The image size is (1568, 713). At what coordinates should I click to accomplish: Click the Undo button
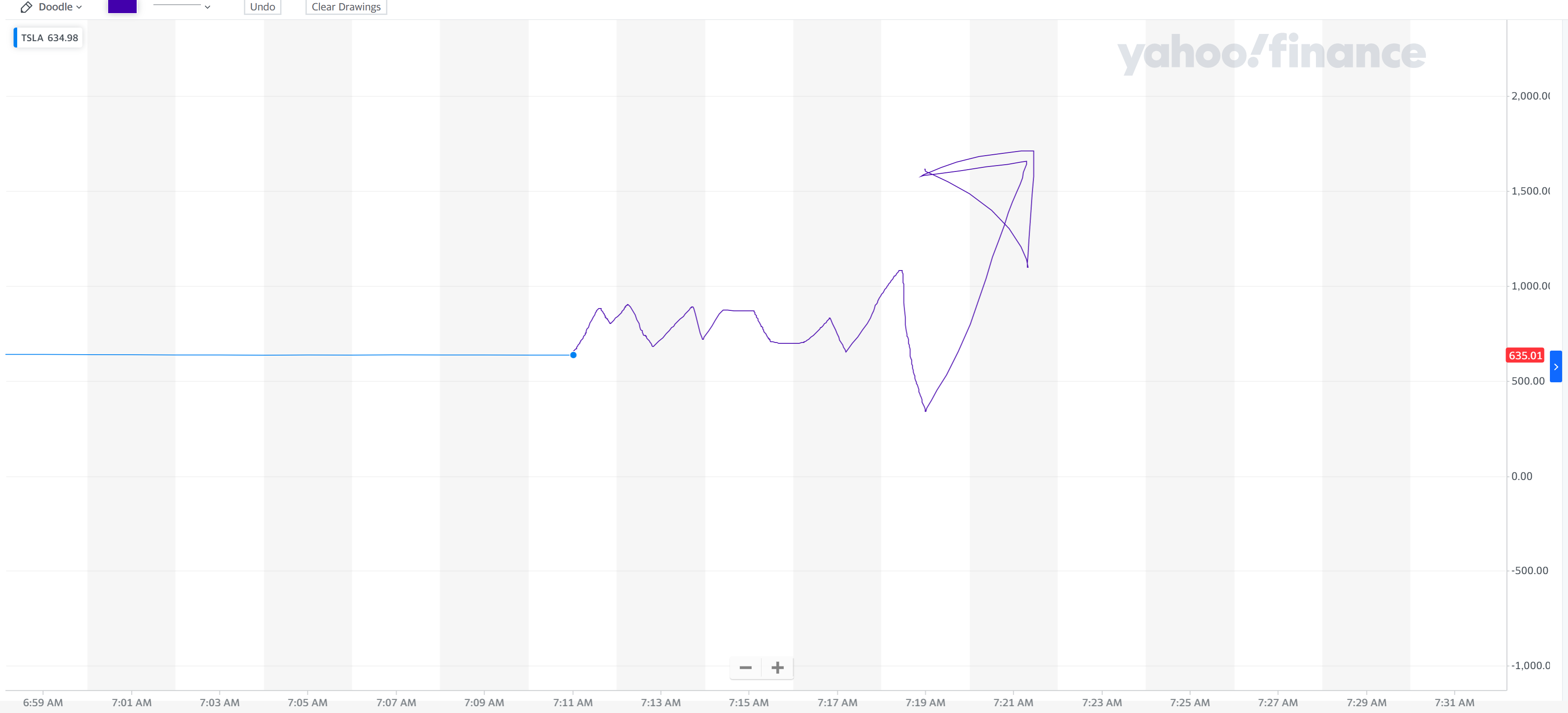(262, 7)
